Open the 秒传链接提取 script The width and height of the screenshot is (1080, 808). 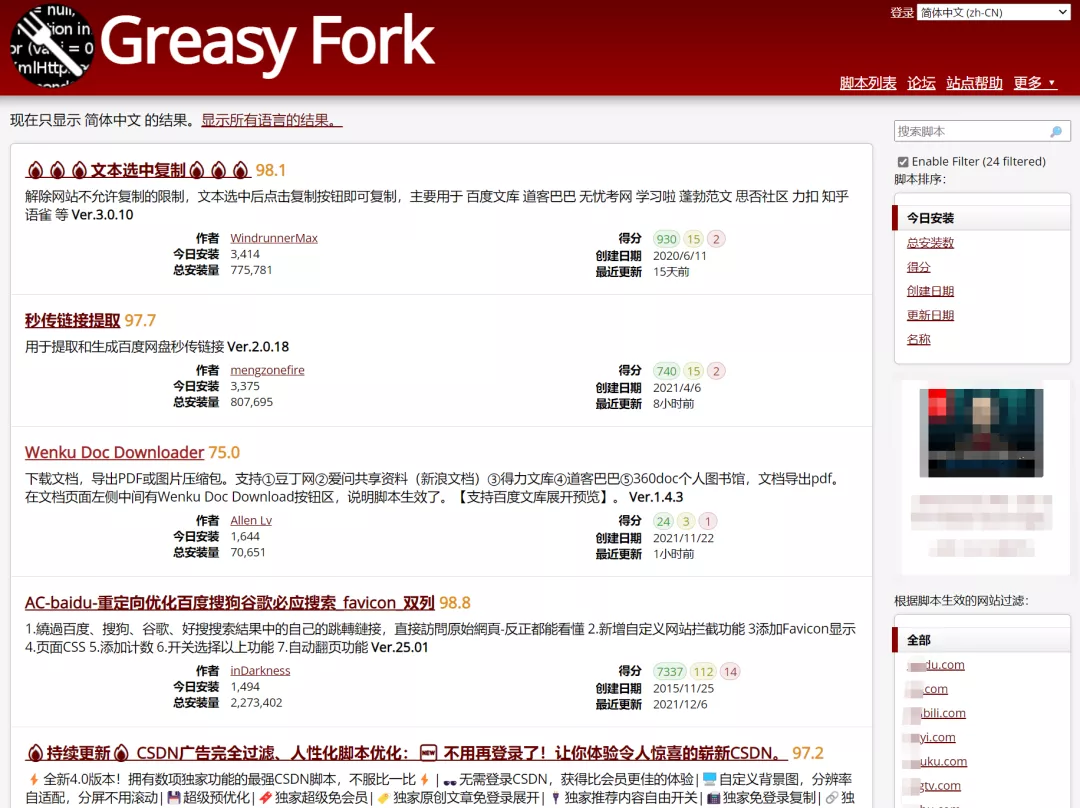72,320
